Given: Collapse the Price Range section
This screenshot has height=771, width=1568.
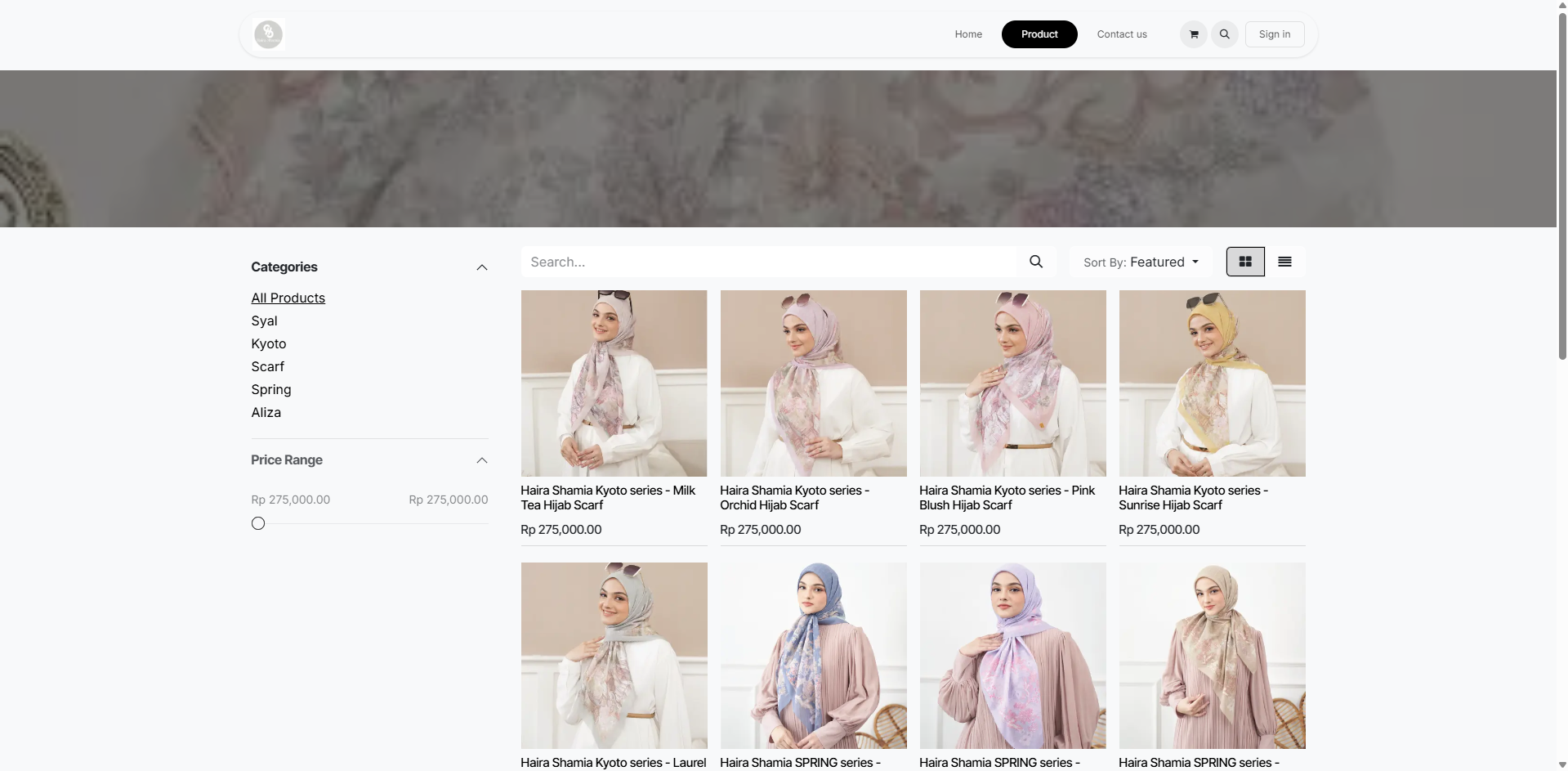Looking at the screenshot, I should click(x=482, y=460).
